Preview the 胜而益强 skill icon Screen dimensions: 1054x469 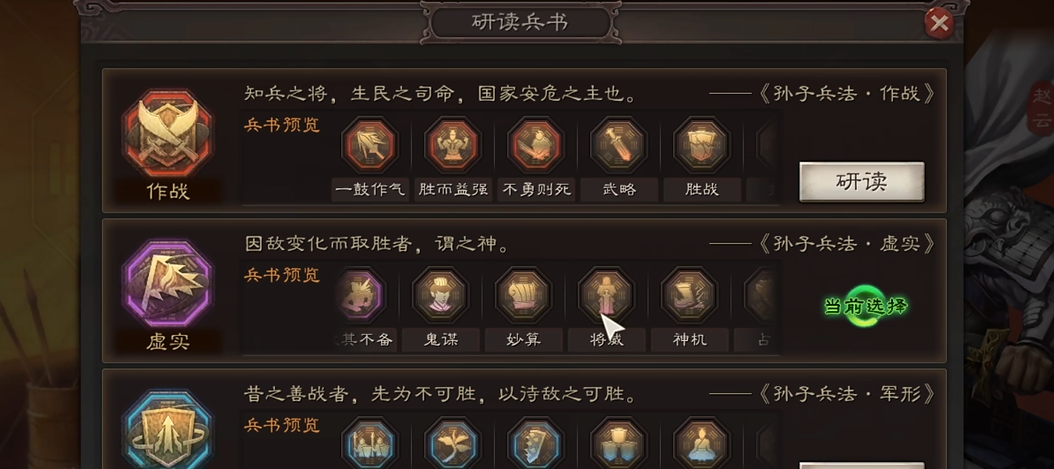[x=452, y=144]
